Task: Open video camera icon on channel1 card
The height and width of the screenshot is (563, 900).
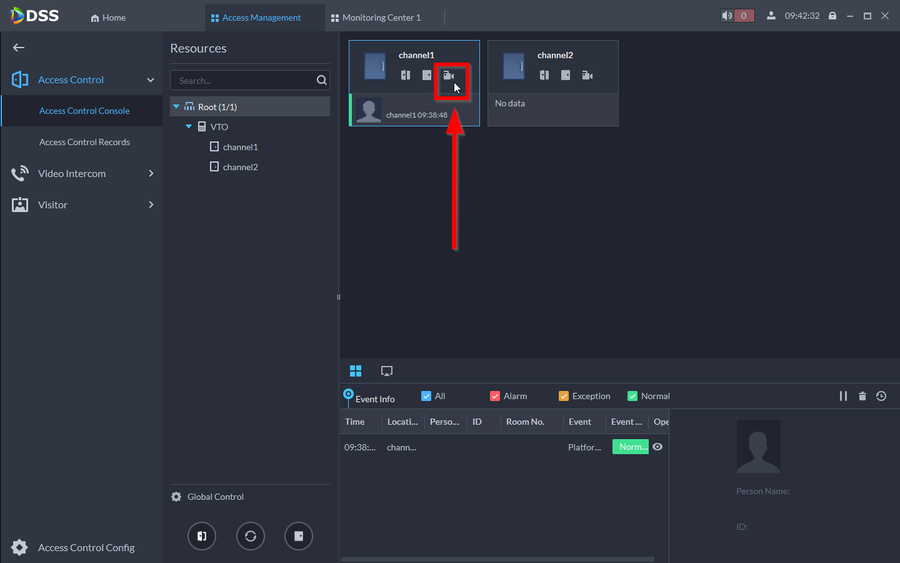Action: click(448, 75)
